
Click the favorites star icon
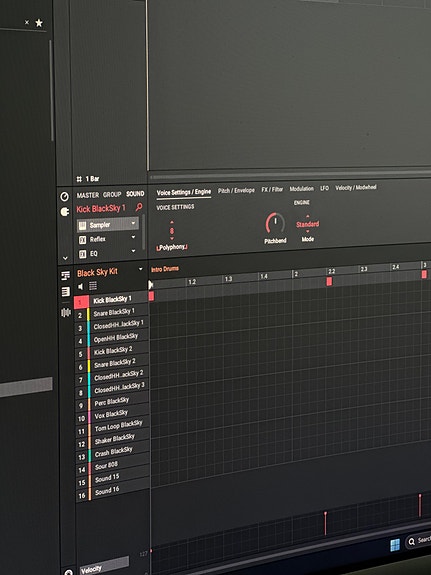tap(39, 23)
